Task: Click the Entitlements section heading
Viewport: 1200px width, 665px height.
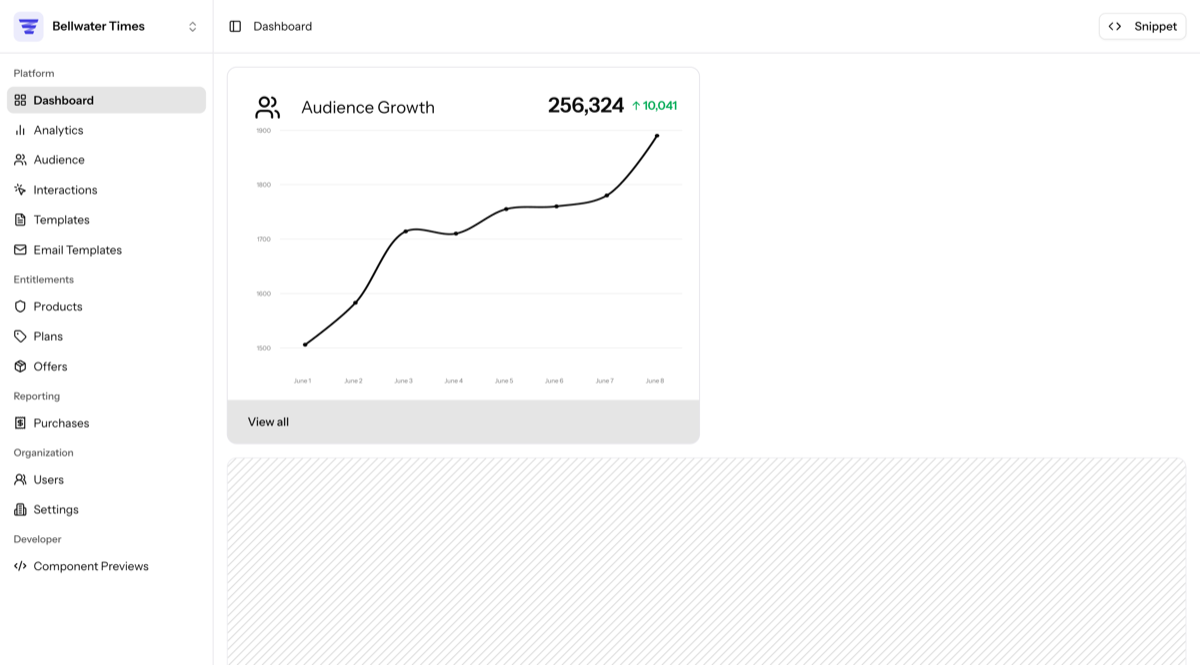Action: pos(44,279)
